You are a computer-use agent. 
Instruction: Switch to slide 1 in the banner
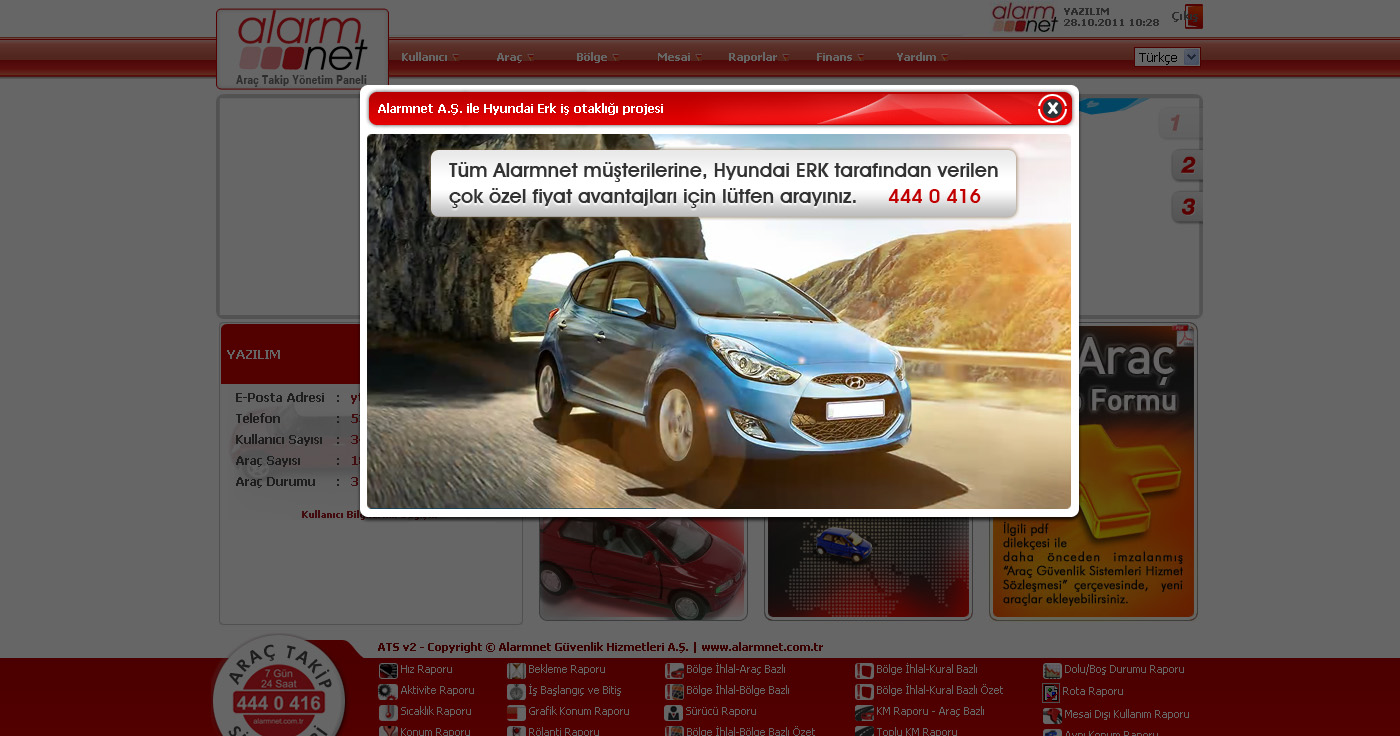pyautogui.click(x=1179, y=124)
